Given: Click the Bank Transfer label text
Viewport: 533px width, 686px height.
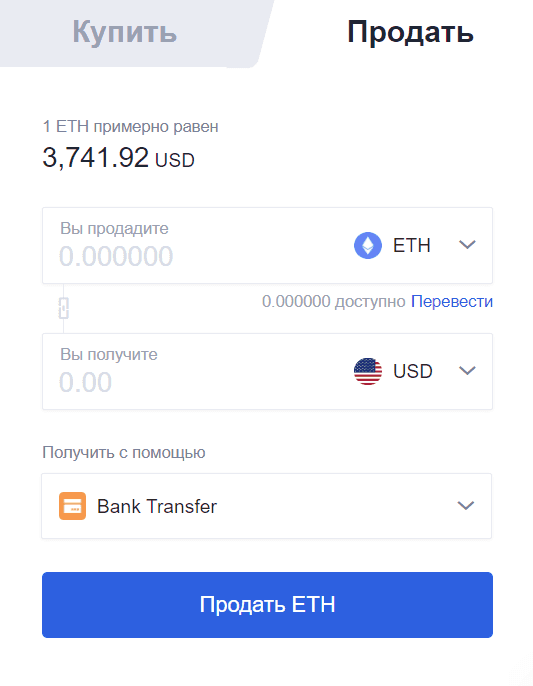Looking at the screenshot, I should tap(157, 507).
